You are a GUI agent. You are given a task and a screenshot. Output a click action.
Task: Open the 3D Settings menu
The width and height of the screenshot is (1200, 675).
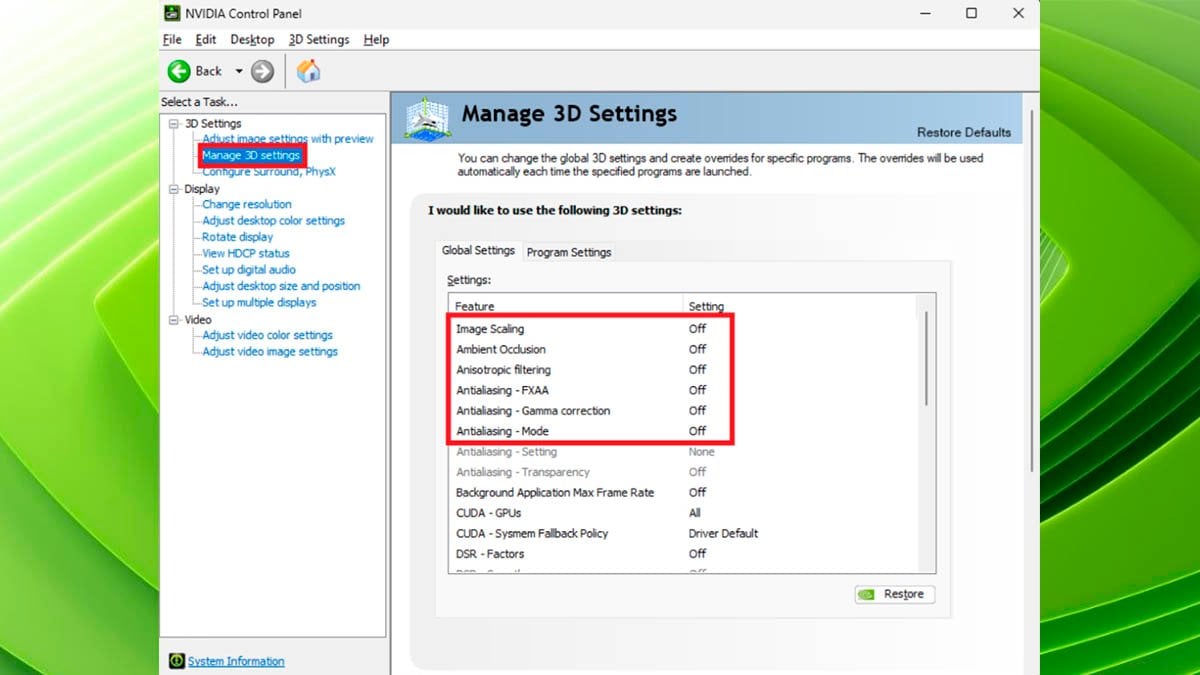pos(319,39)
